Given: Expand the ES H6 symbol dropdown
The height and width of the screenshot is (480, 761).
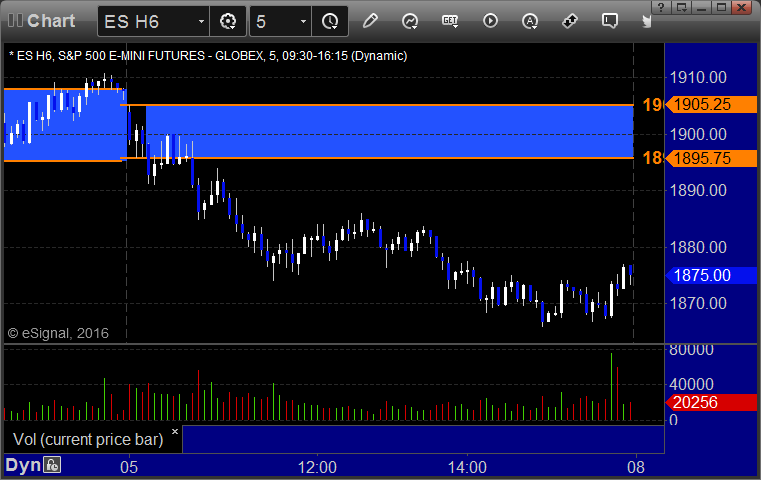Looking at the screenshot, I should [x=201, y=21].
